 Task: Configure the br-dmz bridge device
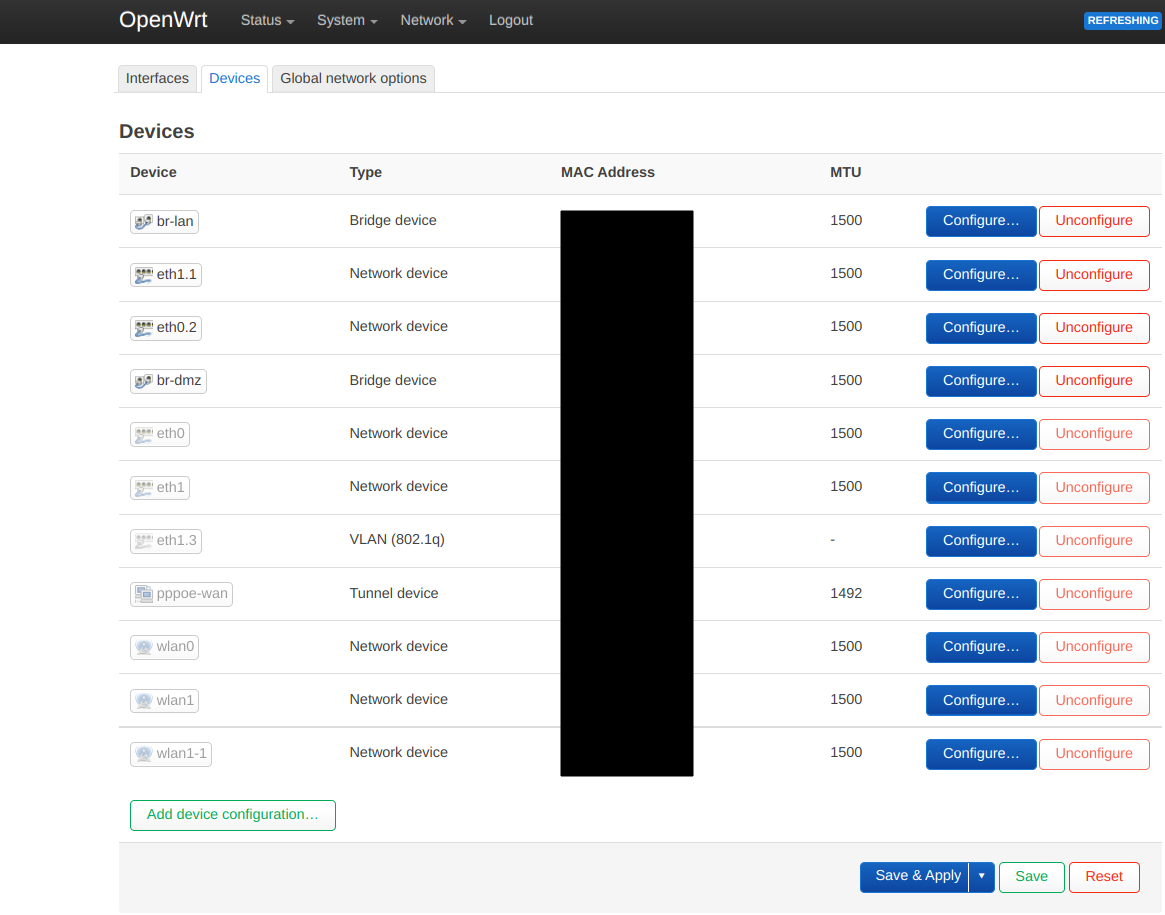[x=981, y=381]
